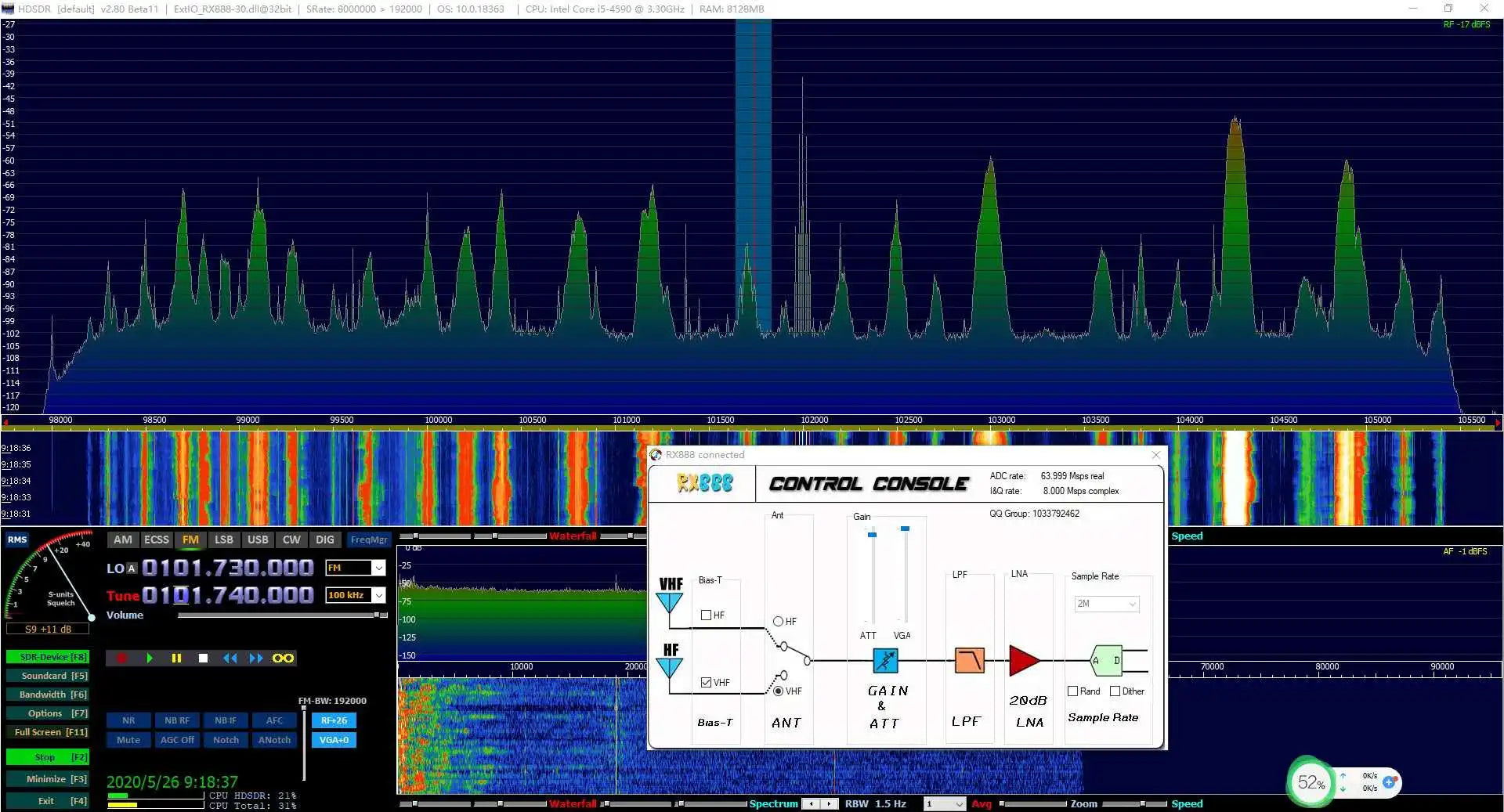1504x812 pixels.
Task: Click the orange LPF filter icon
Action: (969, 660)
